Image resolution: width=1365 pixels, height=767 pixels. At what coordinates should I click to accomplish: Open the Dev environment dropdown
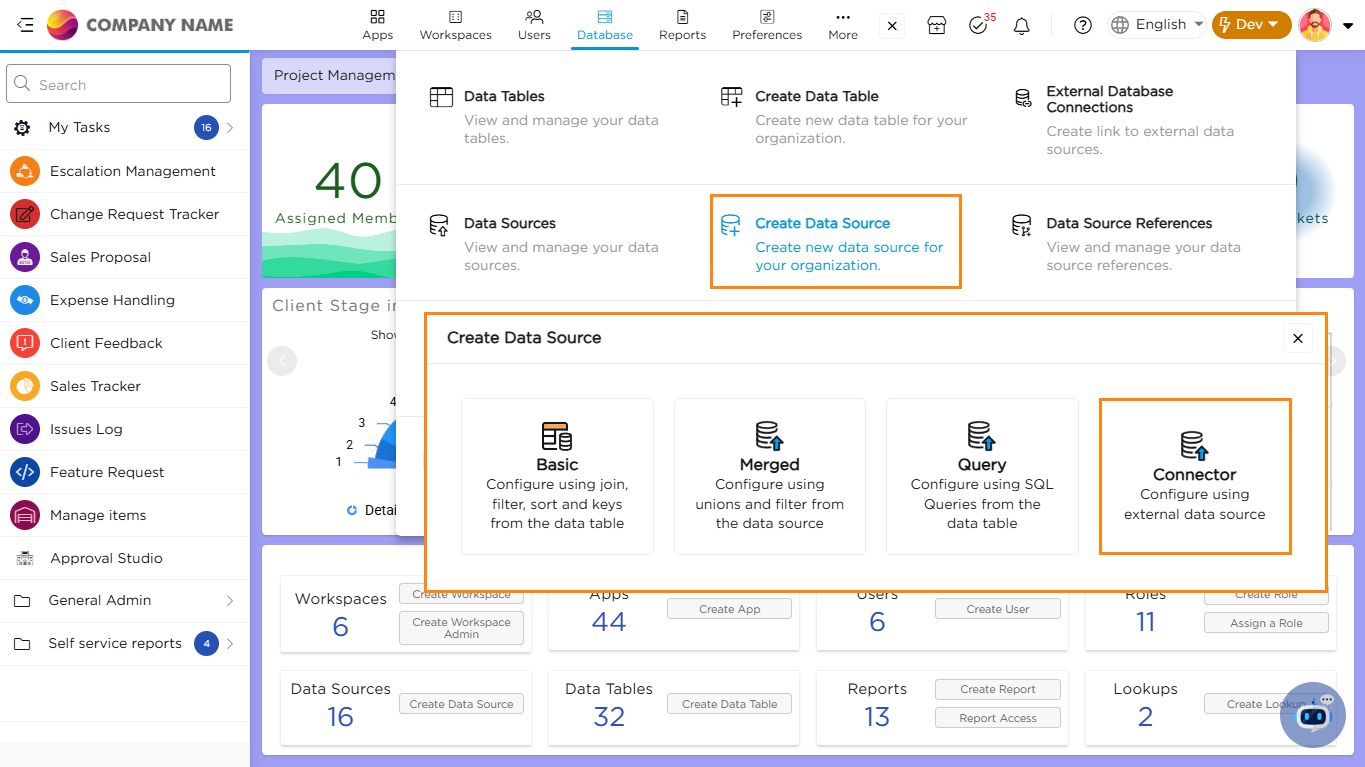tap(1250, 25)
